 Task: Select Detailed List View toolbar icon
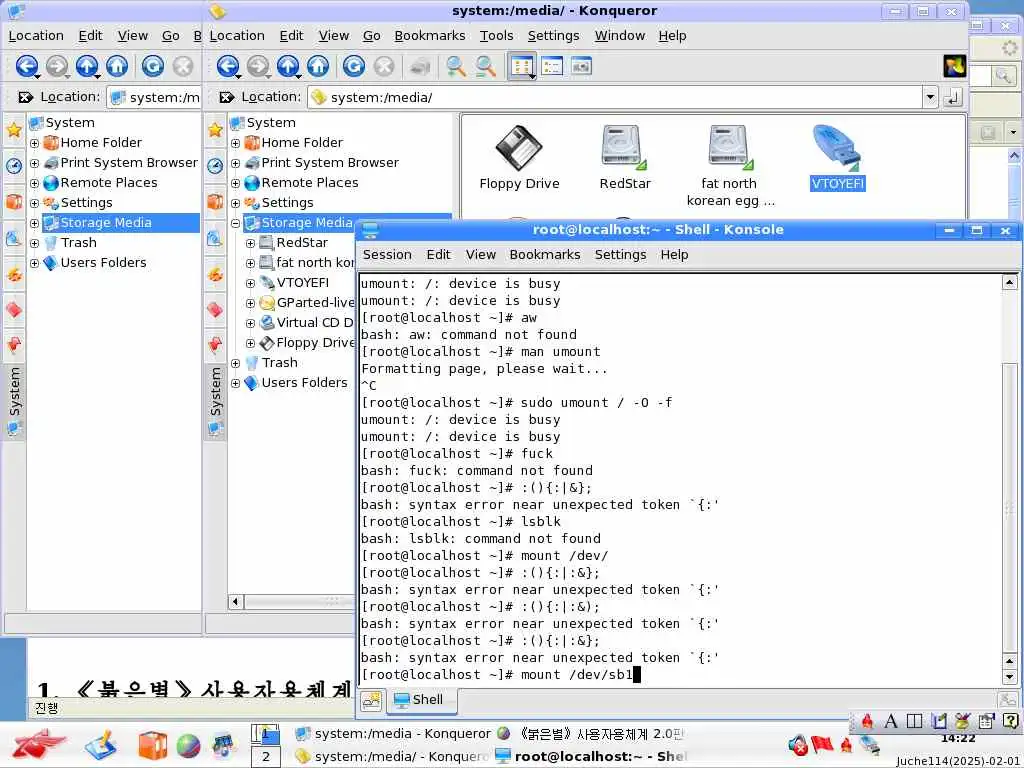pyautogui.click(x=552, y=66)
